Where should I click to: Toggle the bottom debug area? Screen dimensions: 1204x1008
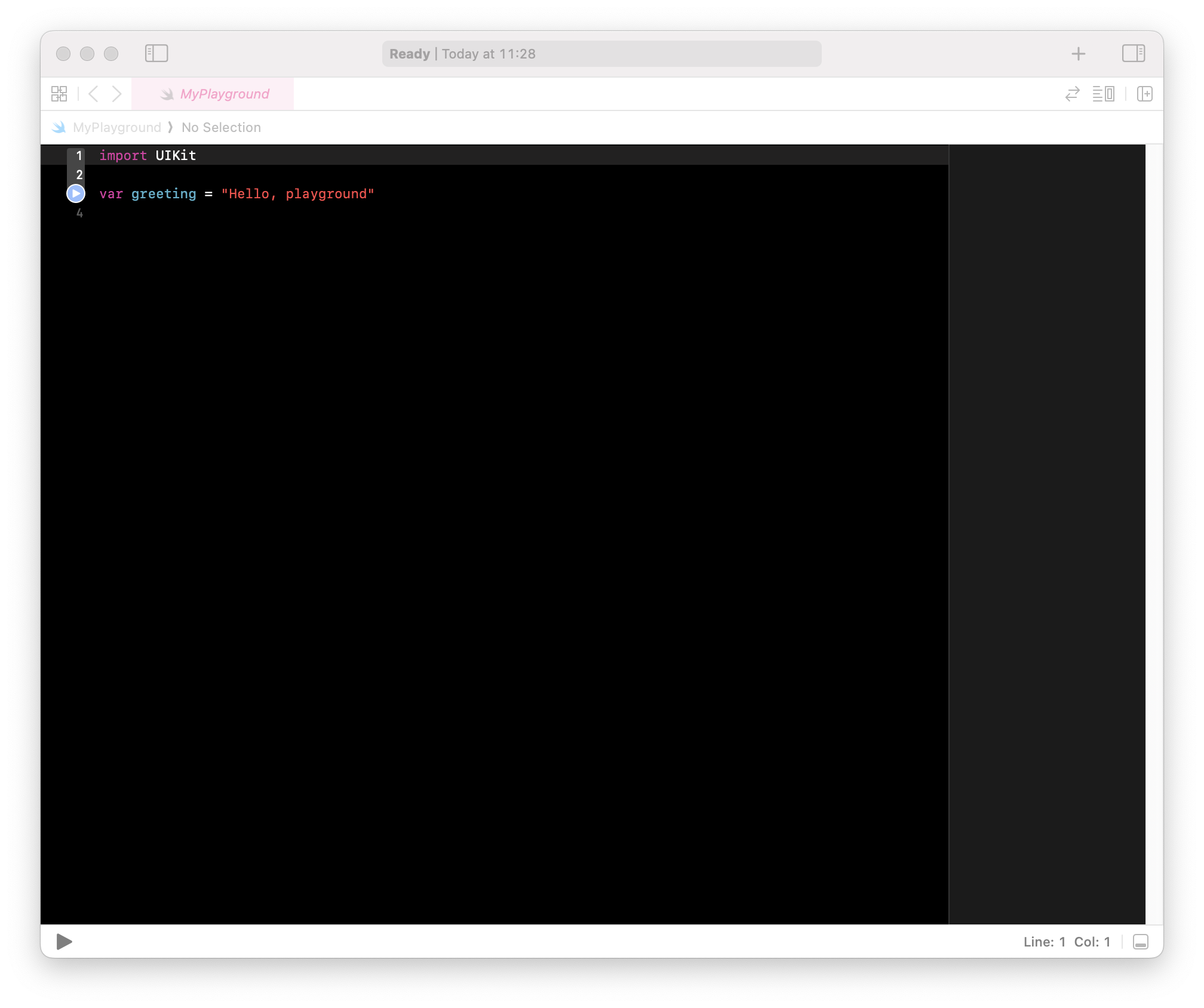[x=1140, y=942]
